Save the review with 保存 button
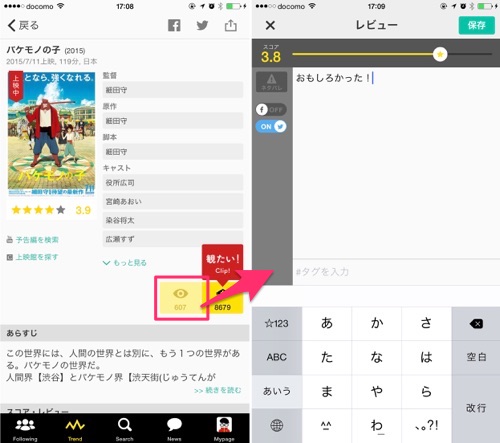The height and width of the screenshot is (443, 500). coord(476,25)
